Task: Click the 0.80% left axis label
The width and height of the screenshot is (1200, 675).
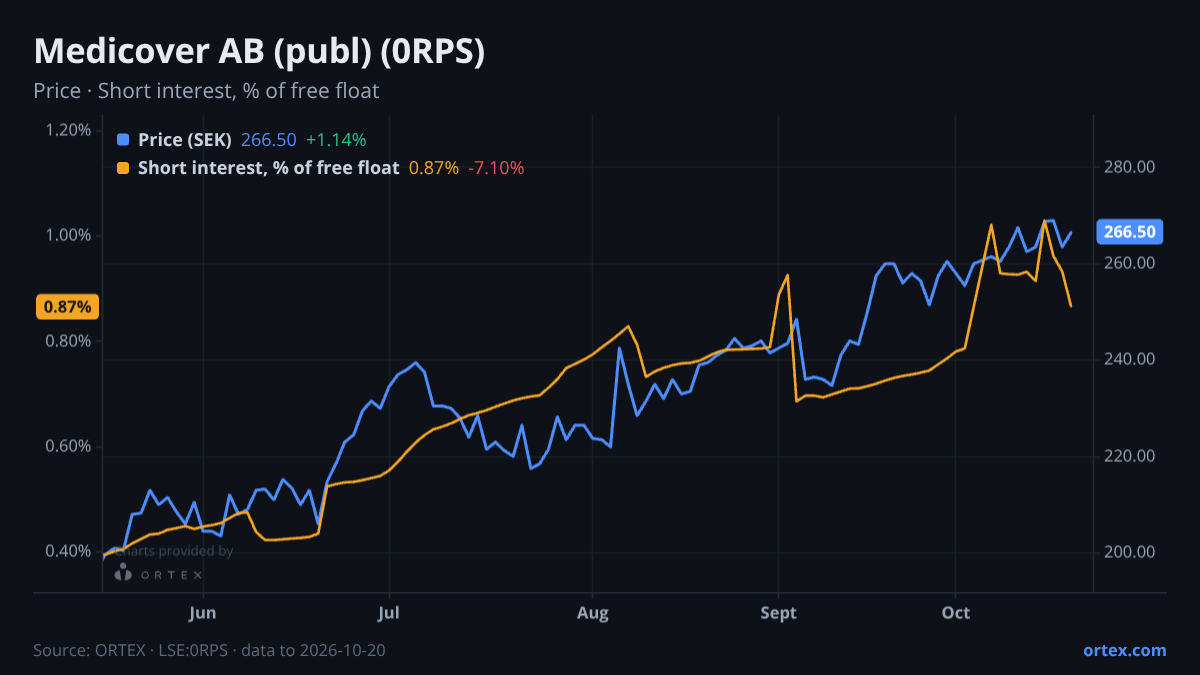Action: pyautogui.click(x=68, y=341)
